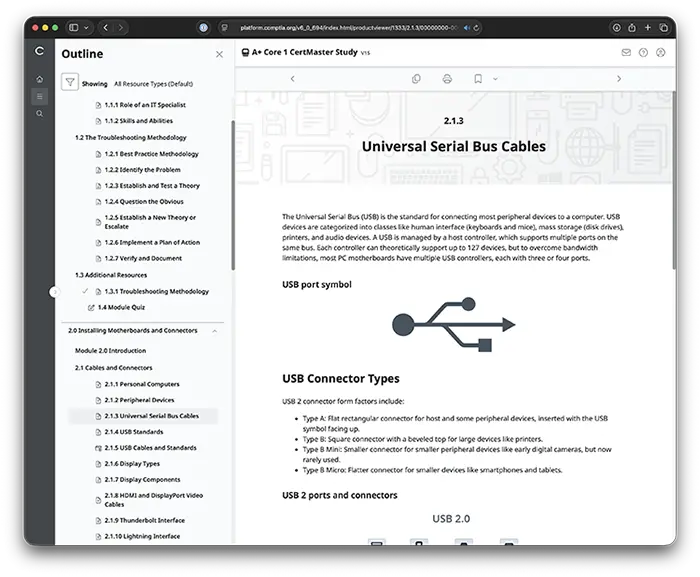Click the search icon in the left sidebar
This screenshot has width=700, height=577.
tap(39, 114)
